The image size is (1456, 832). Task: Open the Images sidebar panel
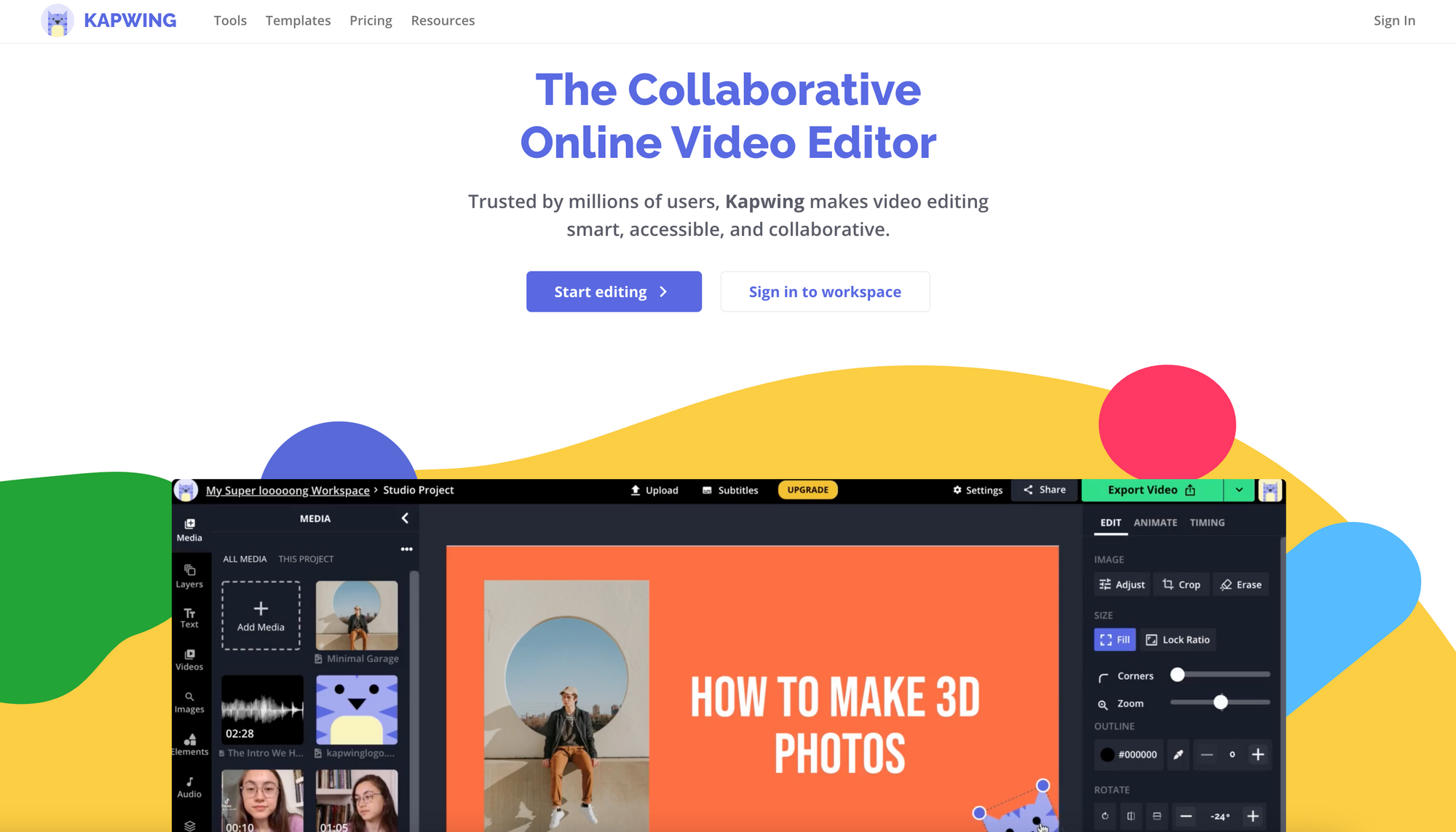189,702
